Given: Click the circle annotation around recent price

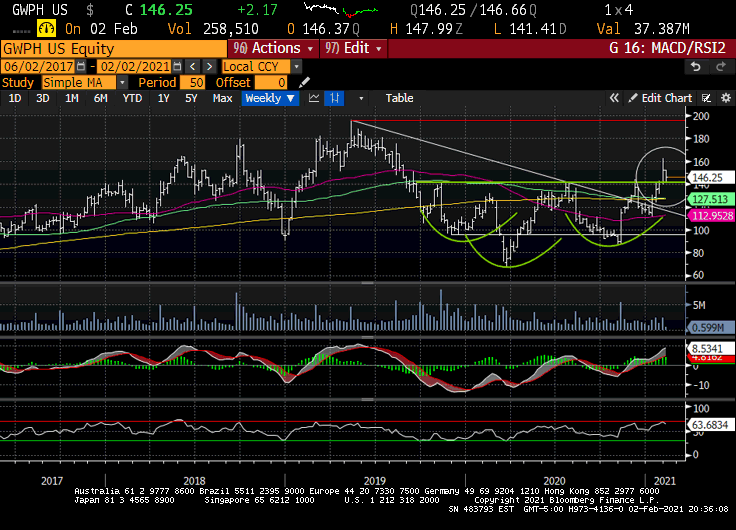Looking at the screenshot, I should (663, 177).
